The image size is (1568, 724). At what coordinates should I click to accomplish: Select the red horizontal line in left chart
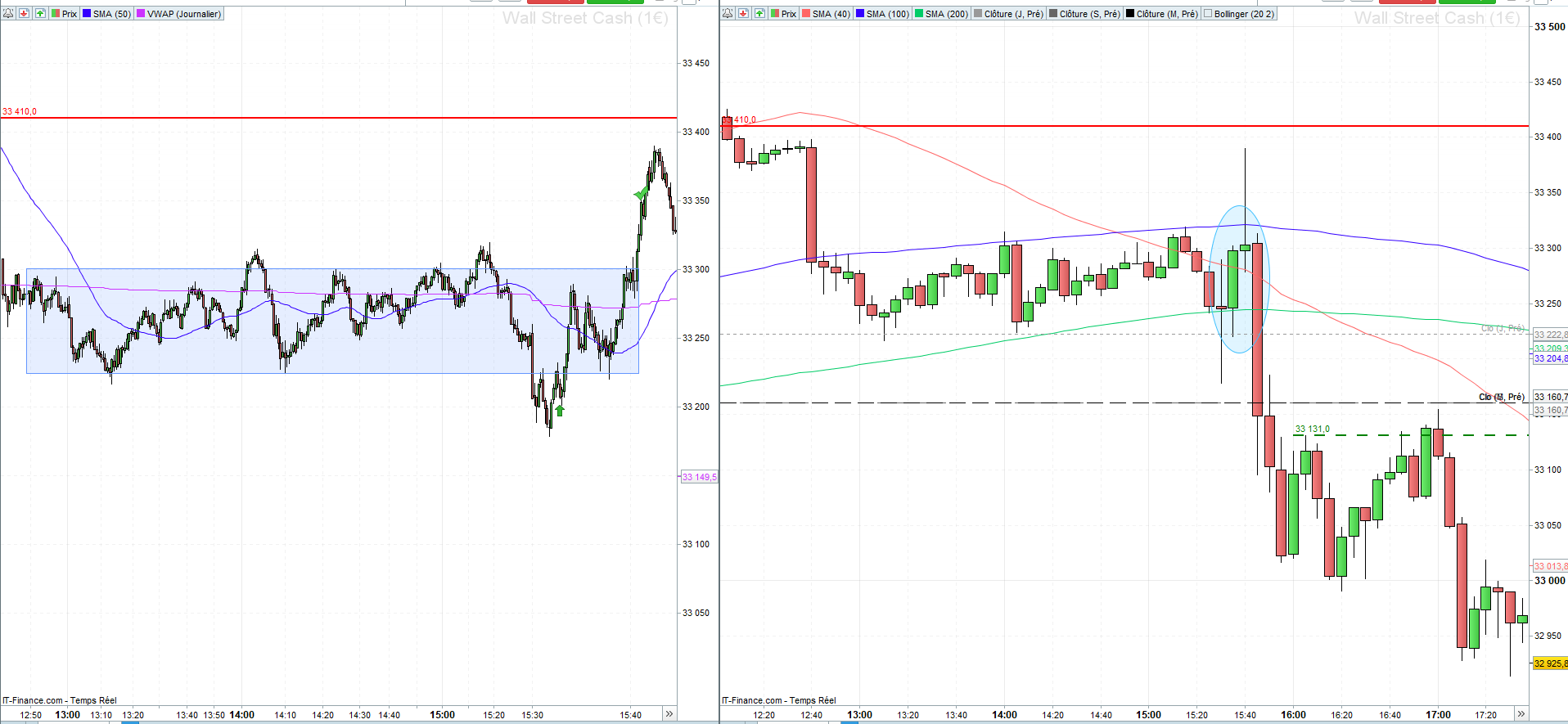click(x=339, y=118)
